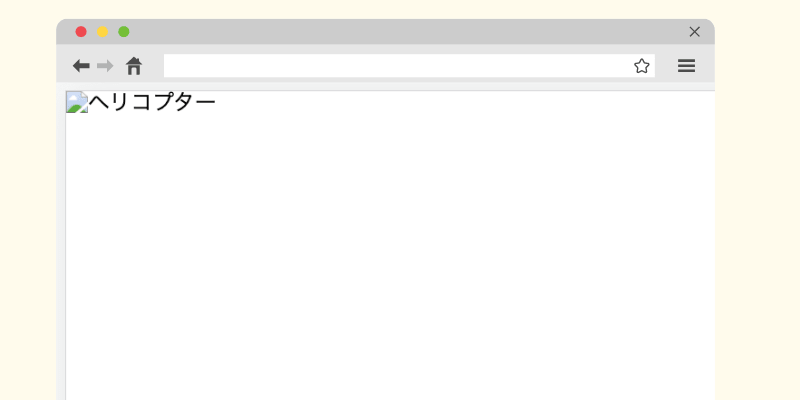Click the yellow traffic-light dot

(x=103, y=32)
